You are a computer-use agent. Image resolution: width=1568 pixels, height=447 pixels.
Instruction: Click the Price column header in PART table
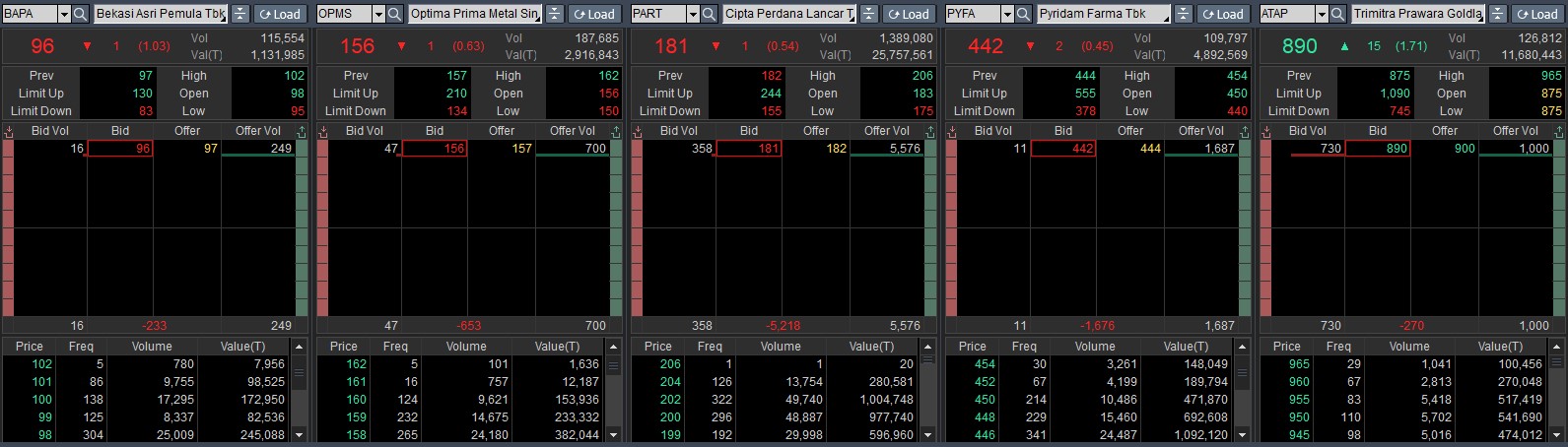coord(657,347)
